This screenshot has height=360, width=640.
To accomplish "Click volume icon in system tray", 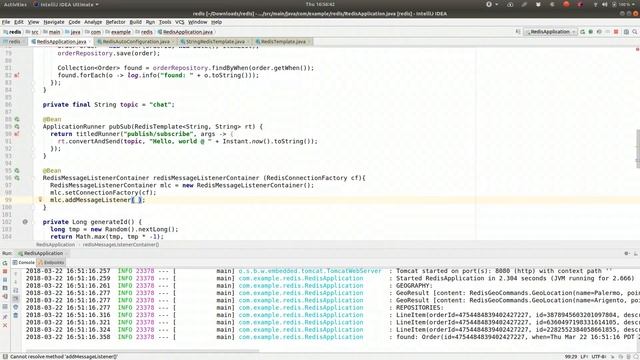I will 604,4.
